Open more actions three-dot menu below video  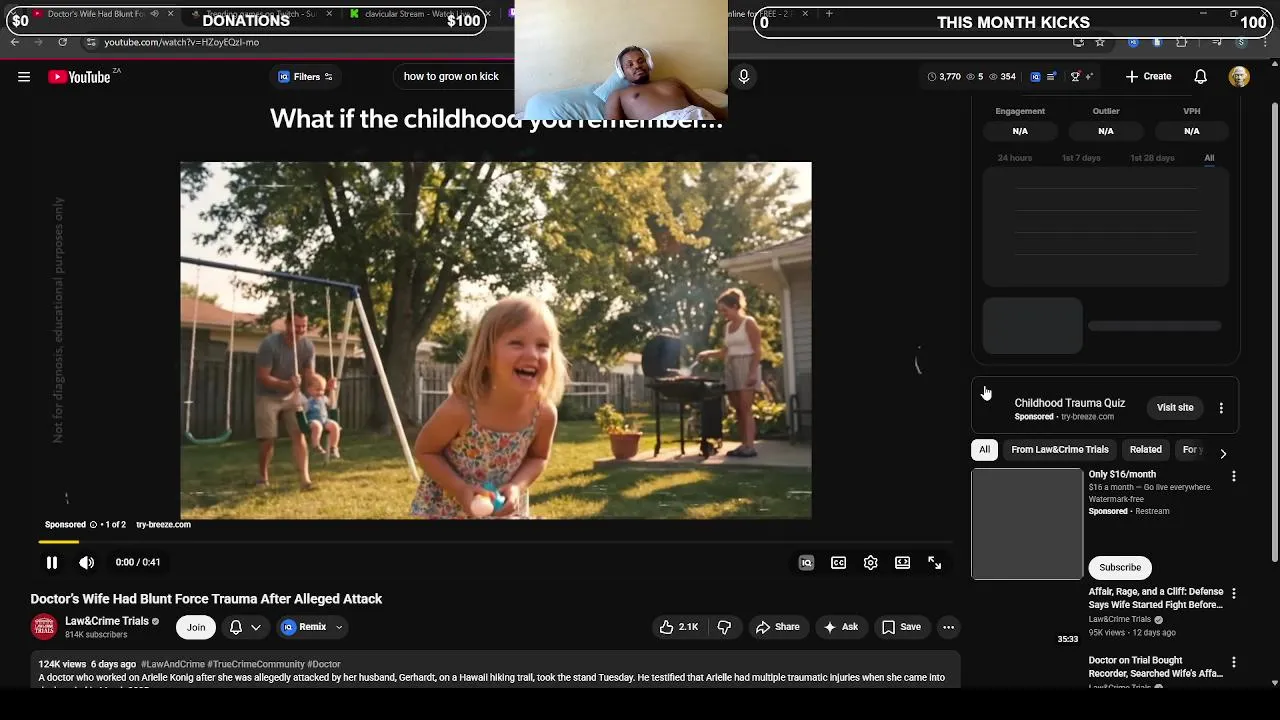point(949,627)
